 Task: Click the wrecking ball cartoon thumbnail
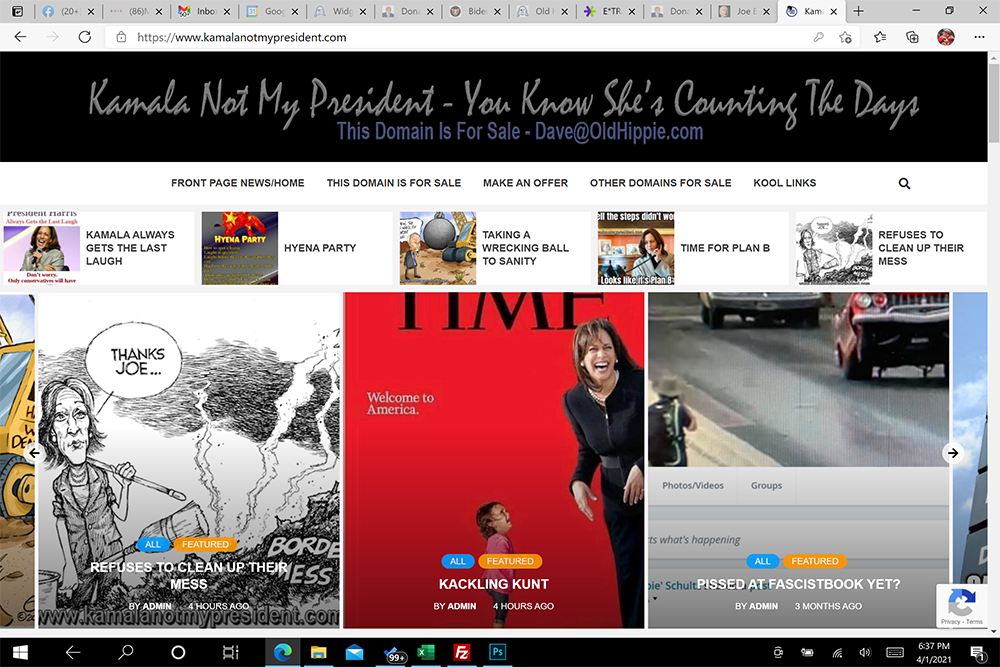pyautogui.click(x=438, y=248)
